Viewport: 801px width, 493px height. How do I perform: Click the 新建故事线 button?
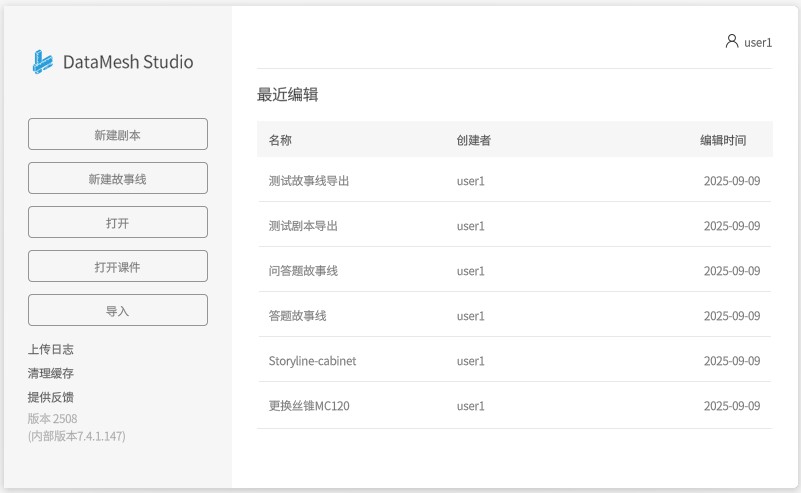pyautogui.click(x=118, y=178)
